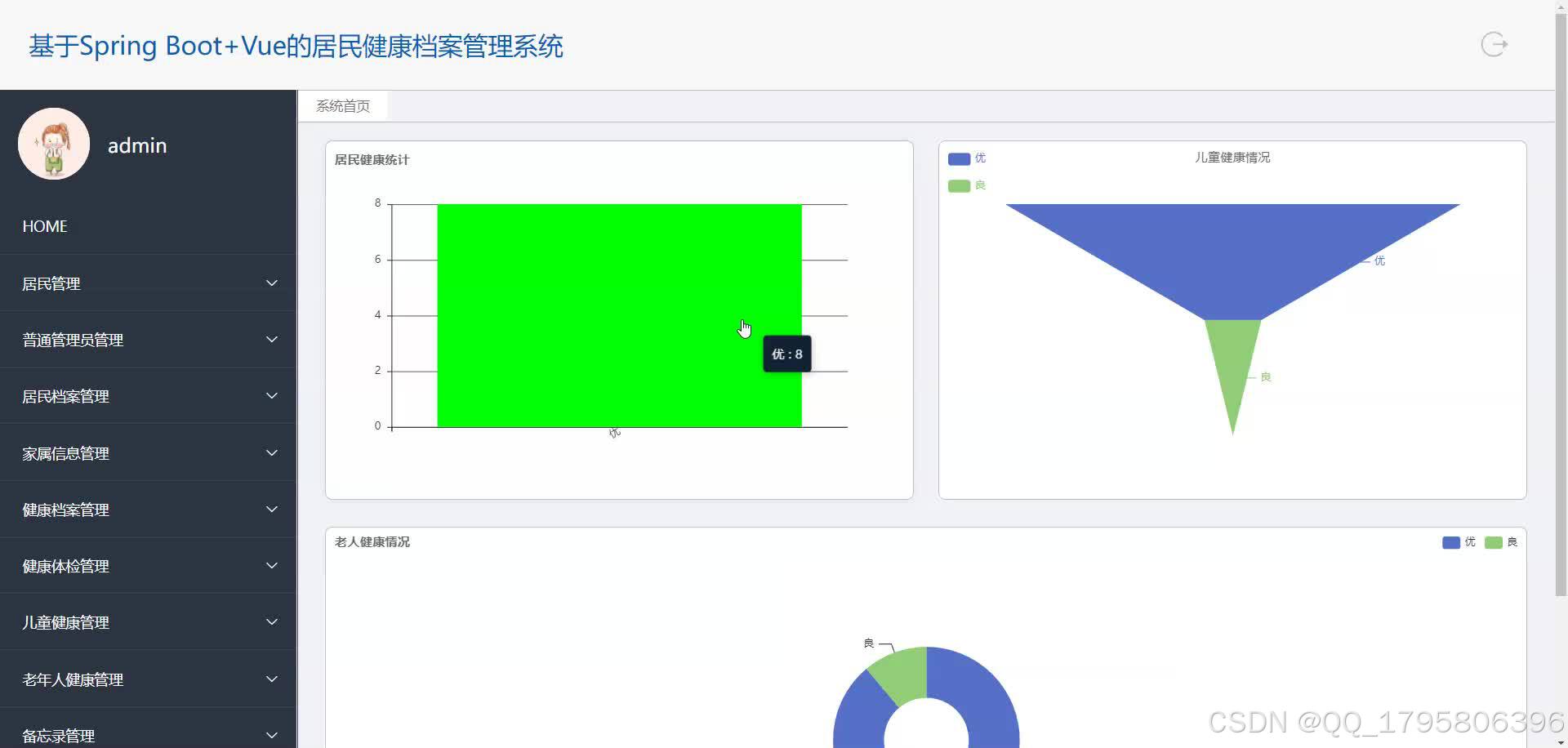Toggle the blue 优 legend in 儿童健康情况 chart
The image size is (1568, 748).
pos(967,158)
